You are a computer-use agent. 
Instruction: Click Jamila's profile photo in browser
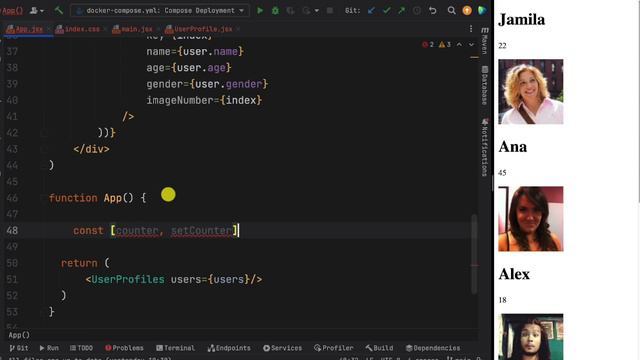[x=531, y=91]
